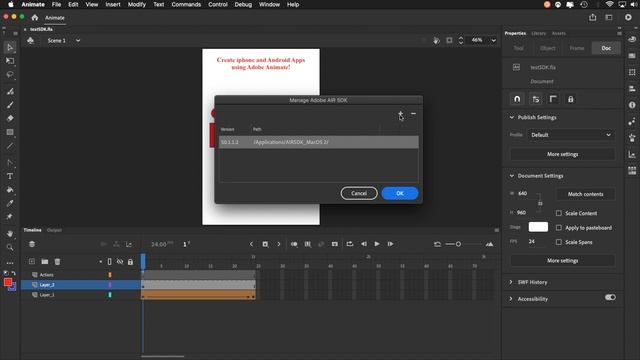Toggle the lock-all-layers icon in timeline header
Viewport: 640px width, 360px height.
click(x=130, y=262)
